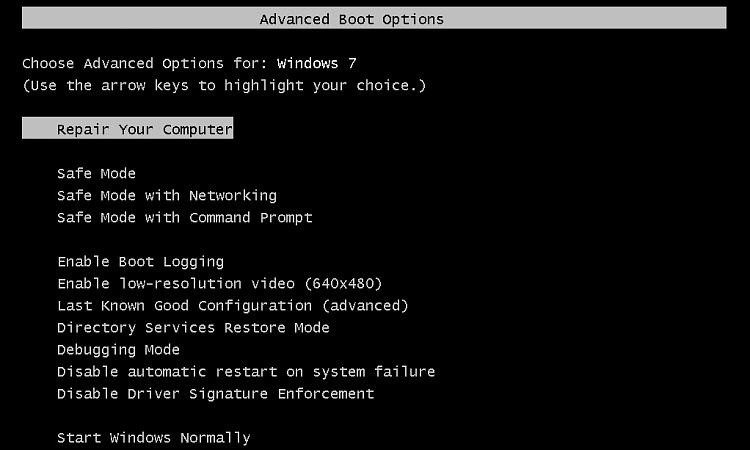This screenshot has height=450, width=750.
Task: Select Disable Driver Signature Enforcement
Action: click(x=215, y=393)
